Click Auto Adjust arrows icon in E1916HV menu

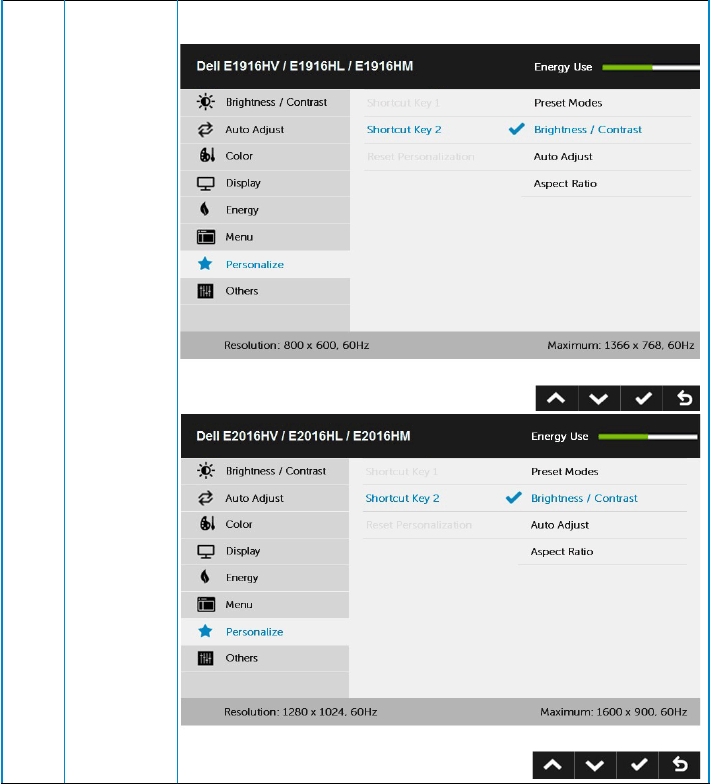tap(205, 130)
